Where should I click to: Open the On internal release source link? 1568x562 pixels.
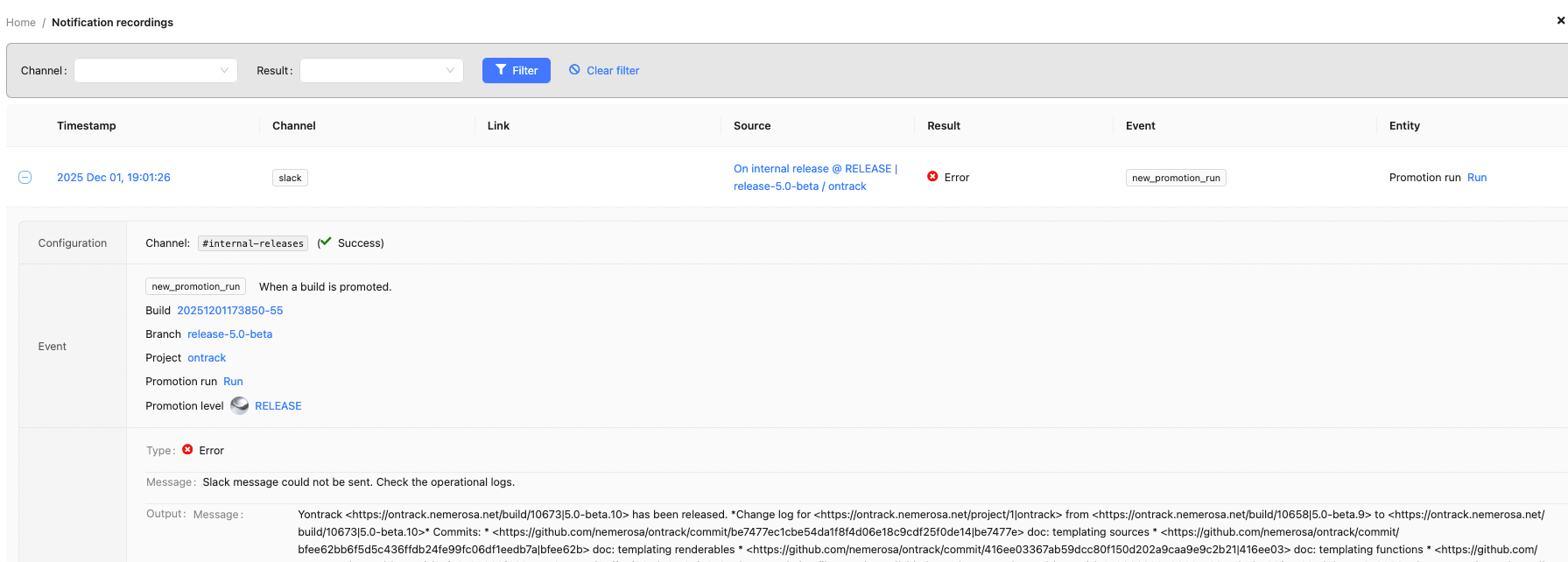[815, 177]
